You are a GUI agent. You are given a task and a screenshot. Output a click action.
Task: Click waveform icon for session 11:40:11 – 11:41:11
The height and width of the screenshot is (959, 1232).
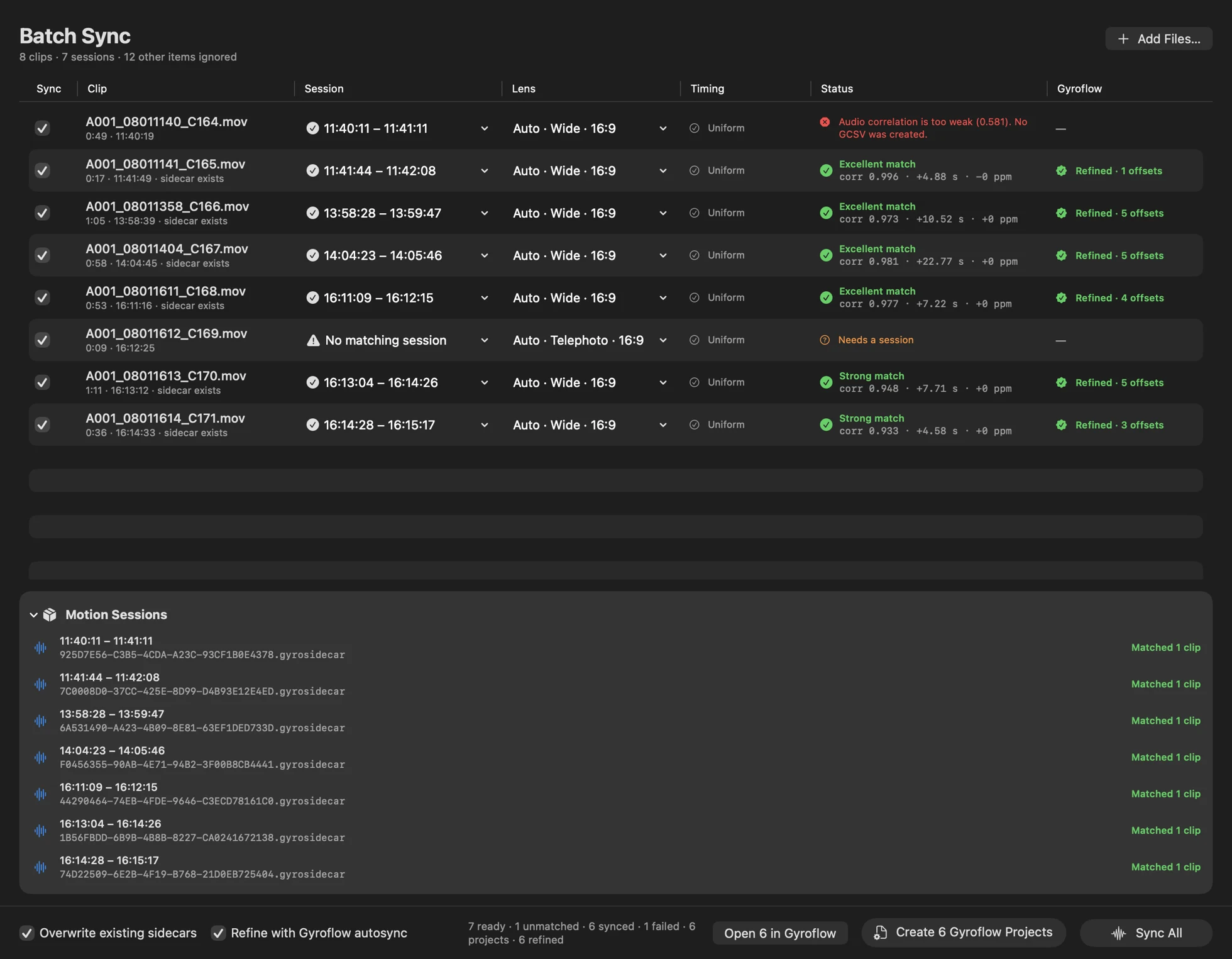click(x=41, y=648)
